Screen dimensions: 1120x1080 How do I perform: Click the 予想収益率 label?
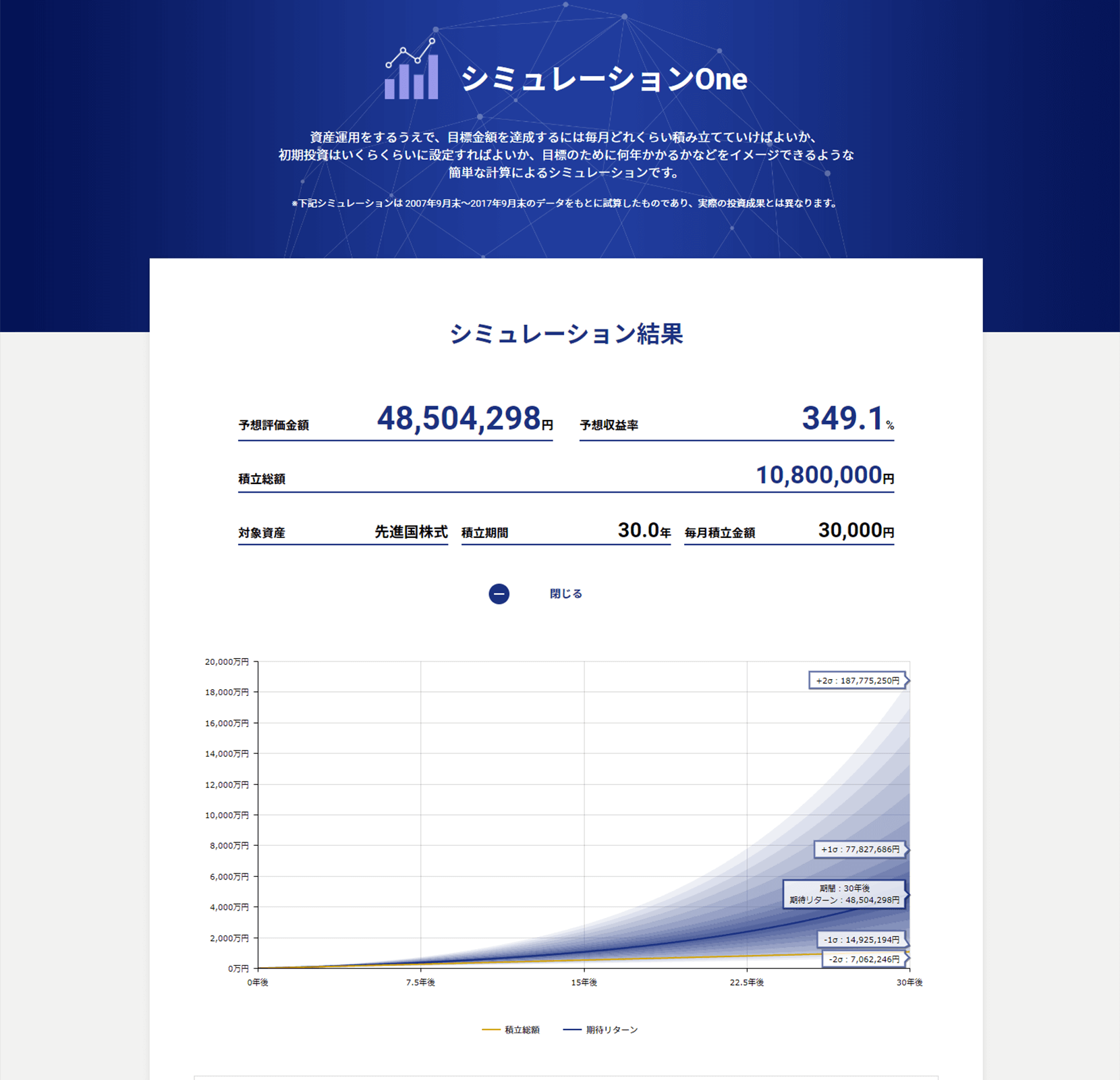[x=609, y=425]
